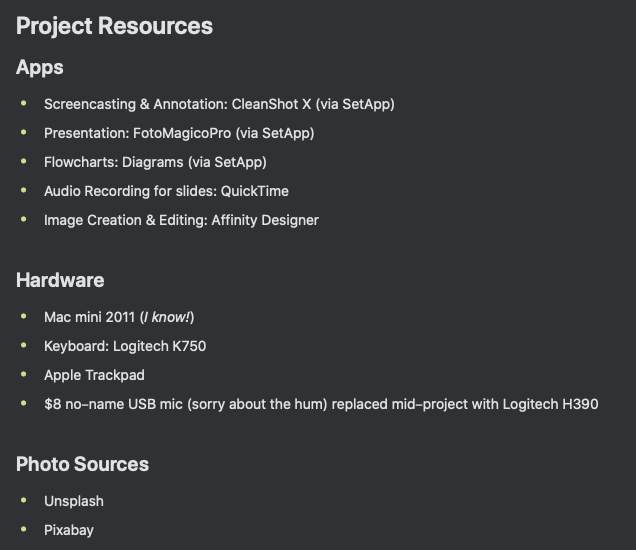Select the Keyboard Logitech K750 line
636x550 pixels.
coord(125,346)
